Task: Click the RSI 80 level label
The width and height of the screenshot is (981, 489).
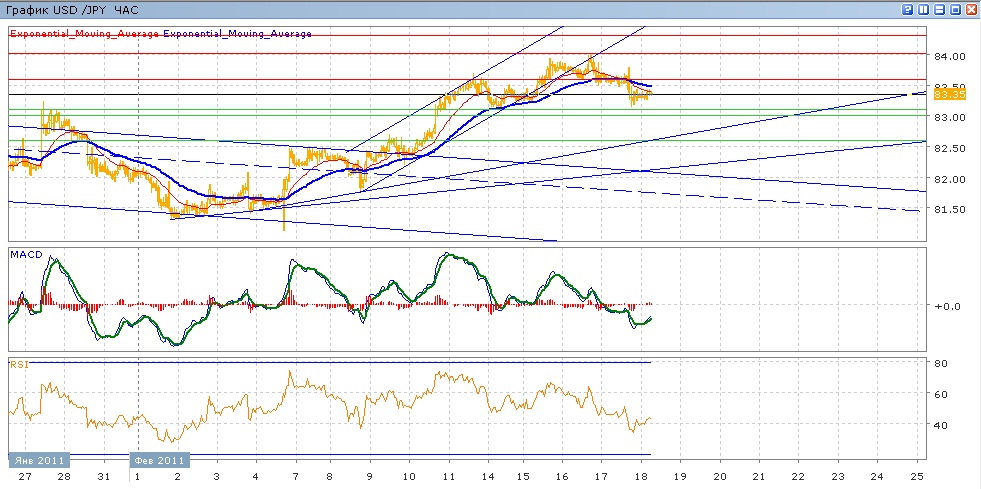Action: [x=942, y=364]
